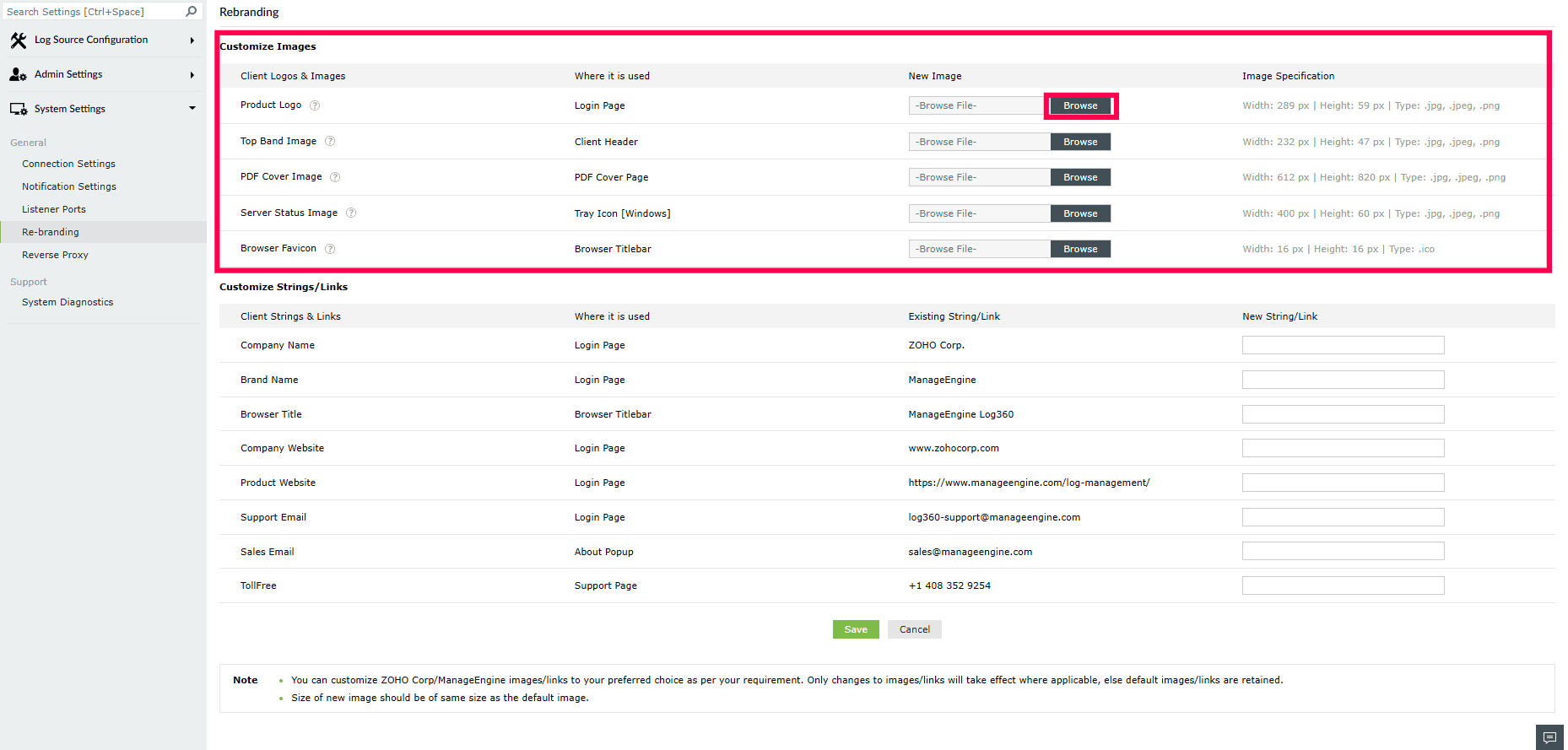The width and height of the screenshot is (1568, 750).
Task: Click the Company Name new string field
Action: point(1343,345)
